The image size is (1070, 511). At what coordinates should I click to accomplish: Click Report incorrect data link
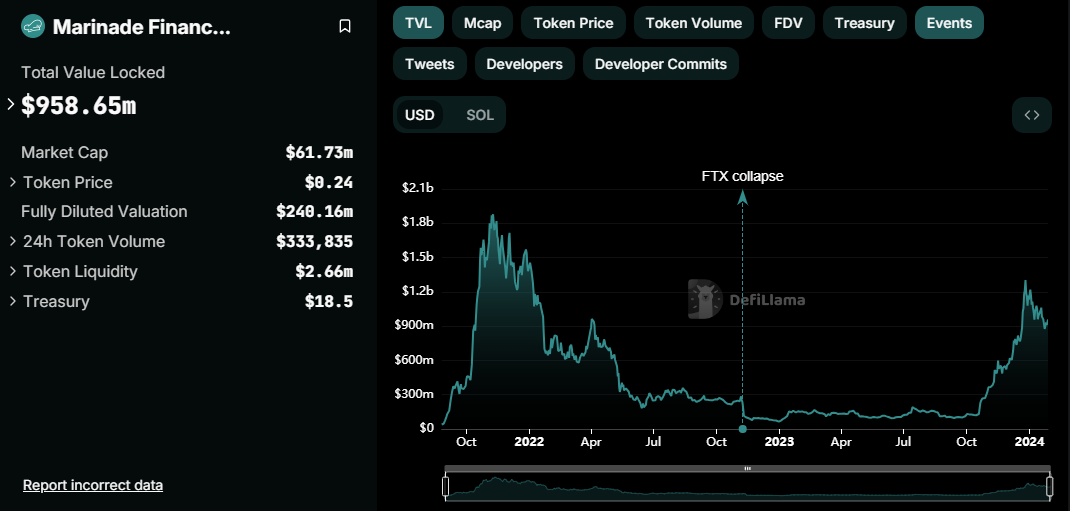point(93,485)
